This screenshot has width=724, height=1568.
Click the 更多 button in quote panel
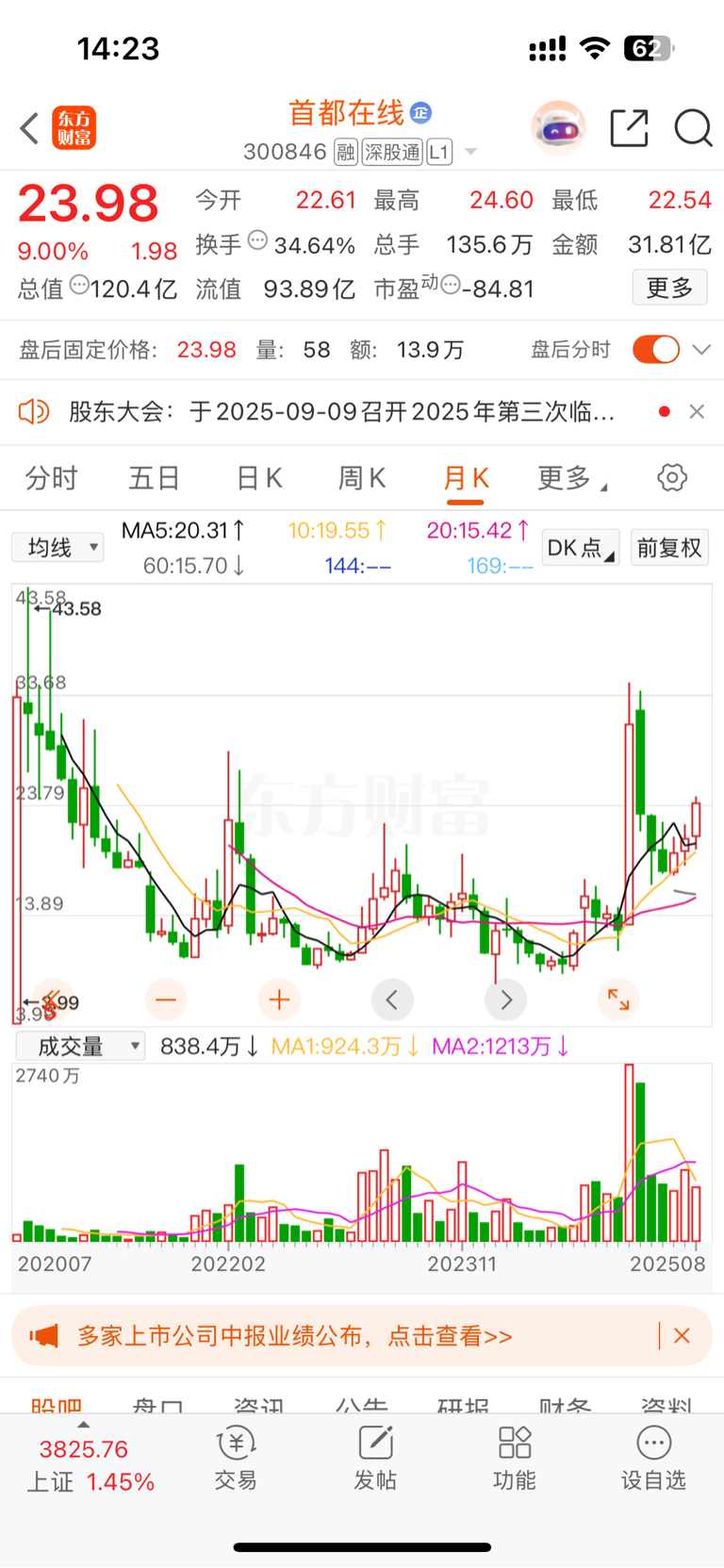coord(669,288)
